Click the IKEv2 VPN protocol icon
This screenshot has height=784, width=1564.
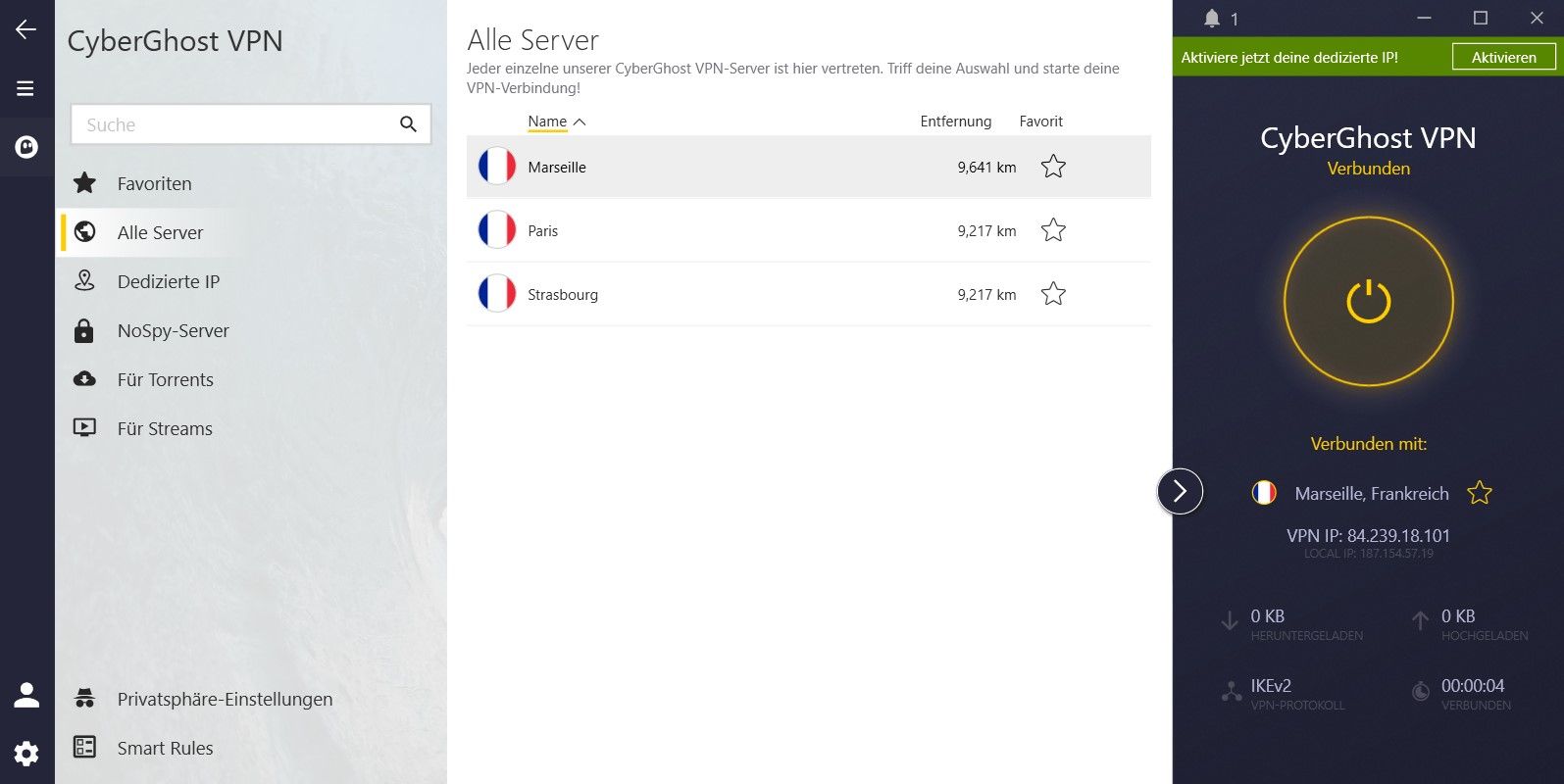point(1232,692)
